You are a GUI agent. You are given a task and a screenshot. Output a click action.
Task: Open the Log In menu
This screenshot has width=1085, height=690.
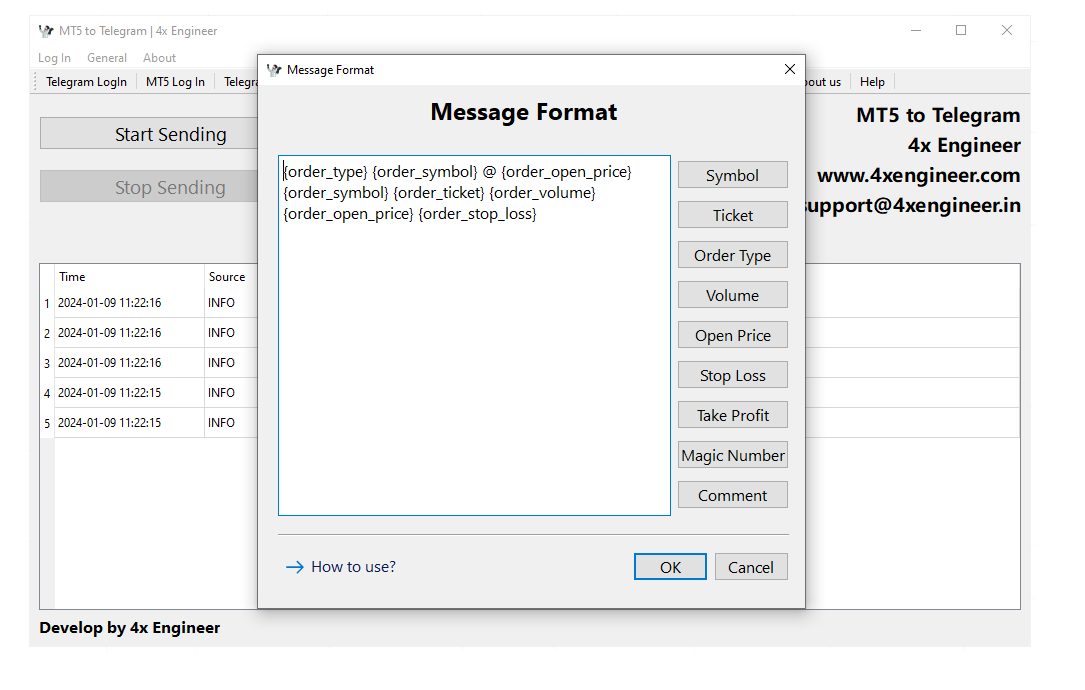[x=54, y=58]
